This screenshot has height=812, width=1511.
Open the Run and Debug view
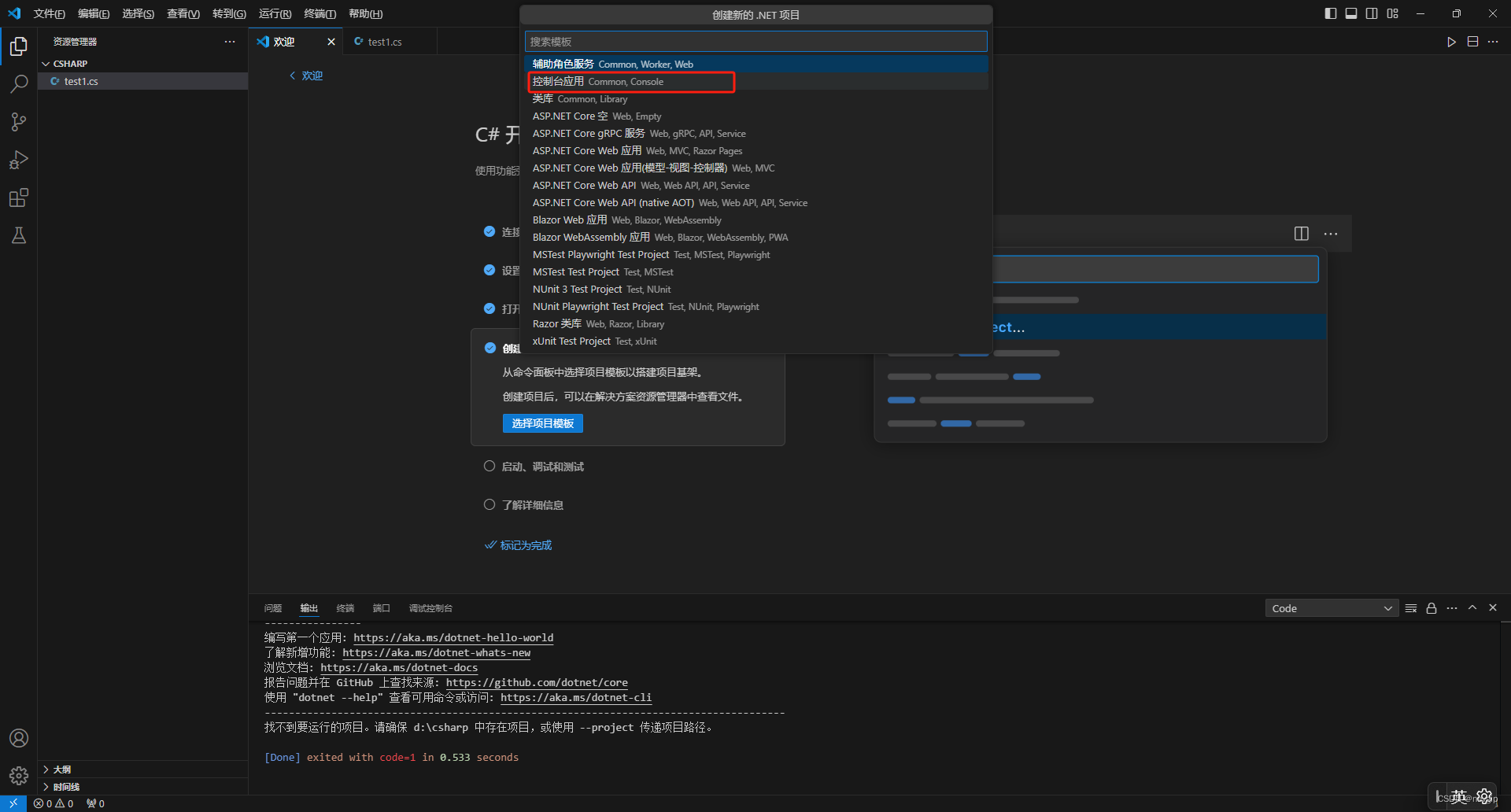[19, 160]
